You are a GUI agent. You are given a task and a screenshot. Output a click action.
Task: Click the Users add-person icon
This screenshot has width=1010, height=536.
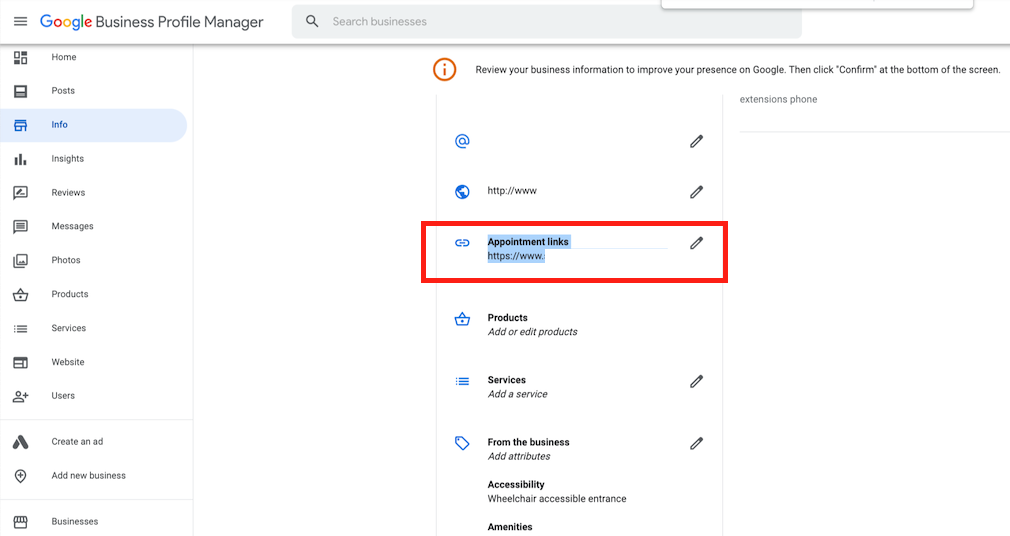[x=21, y=396]
